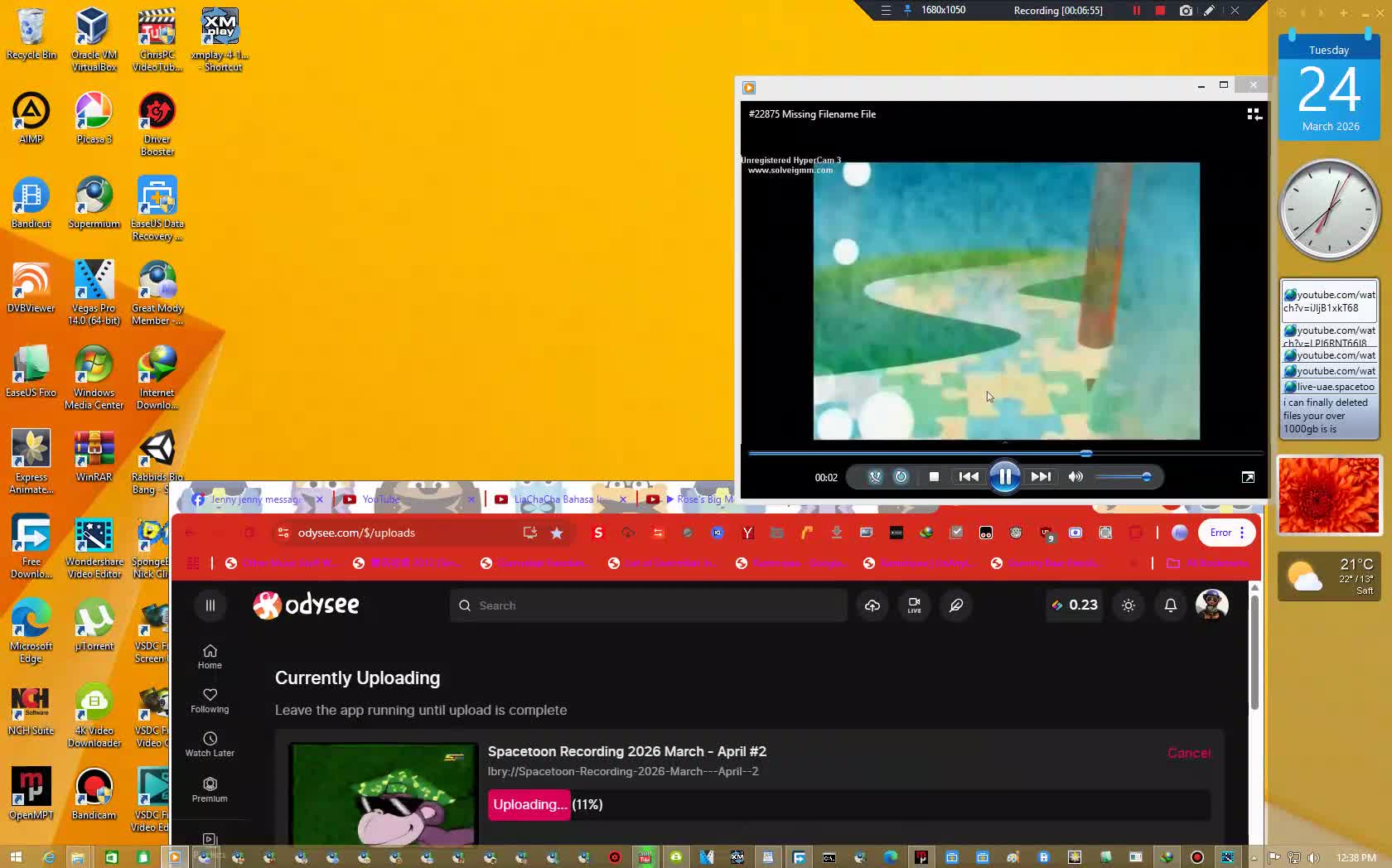1392x868 pixels.
Task: Check the 0.23 credits balance
Action: tap(1074, 605)
